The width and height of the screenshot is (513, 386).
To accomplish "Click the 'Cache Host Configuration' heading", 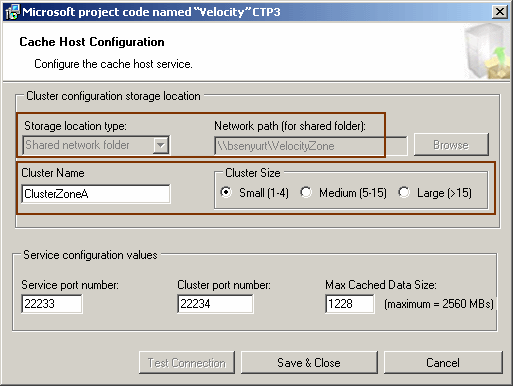I will click(92, 42).
